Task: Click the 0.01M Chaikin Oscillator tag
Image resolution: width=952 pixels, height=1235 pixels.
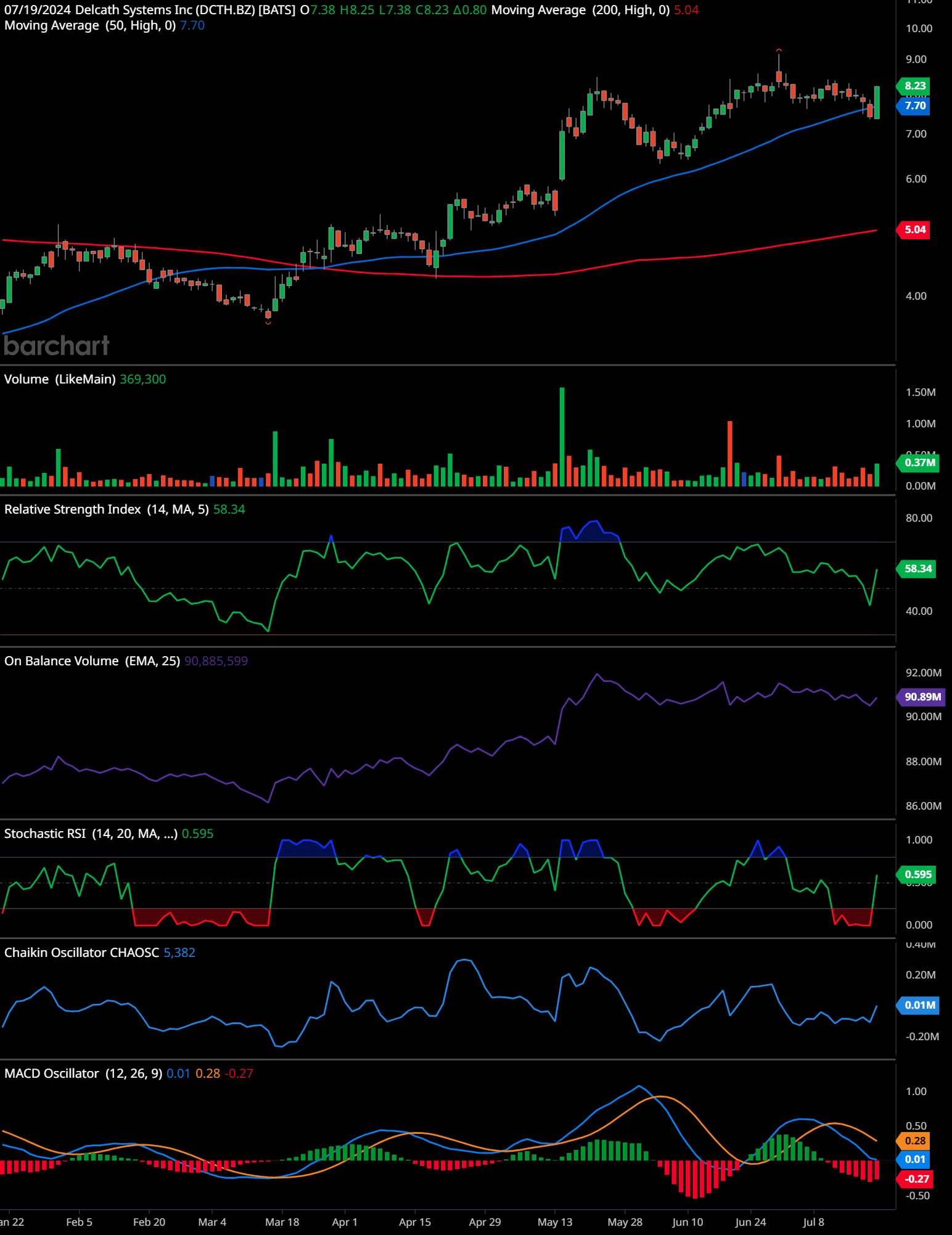Action: tap(919, 1005)
